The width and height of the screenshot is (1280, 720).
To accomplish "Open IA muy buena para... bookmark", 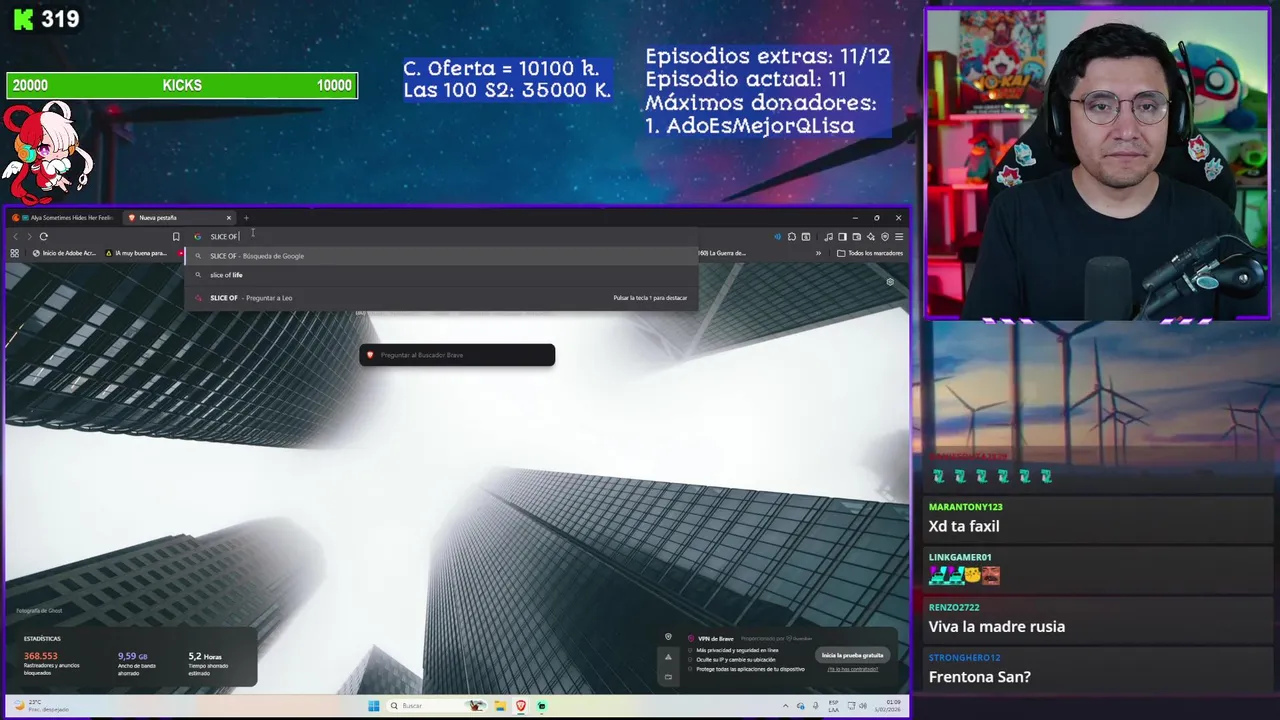I will click(136, 253).
